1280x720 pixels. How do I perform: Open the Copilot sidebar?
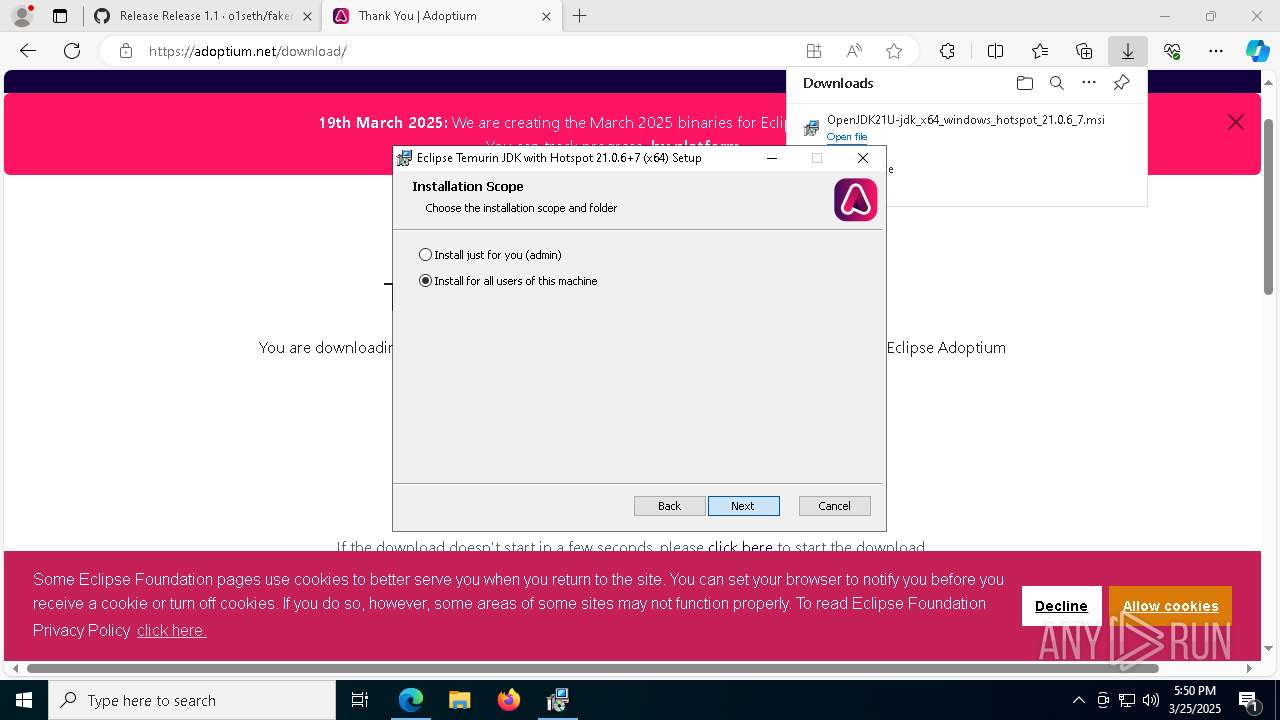click(1257, 51)
